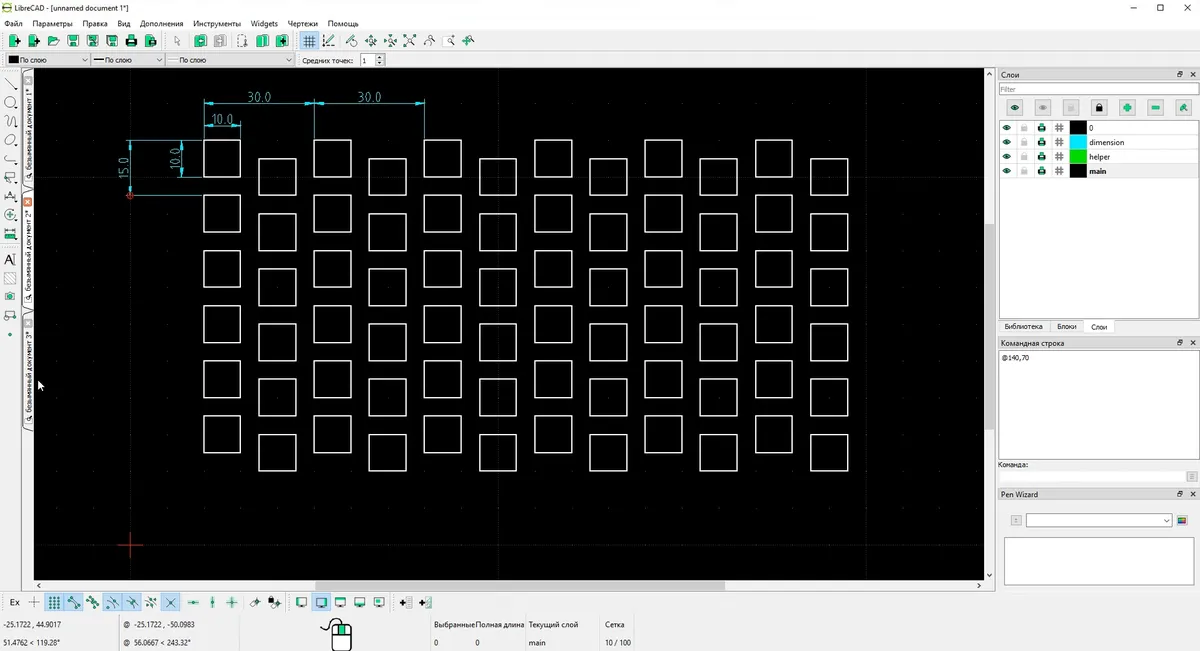
Task: Toggle Snap on Grid in bottom toolbar
Action: [x=54, y=603]
